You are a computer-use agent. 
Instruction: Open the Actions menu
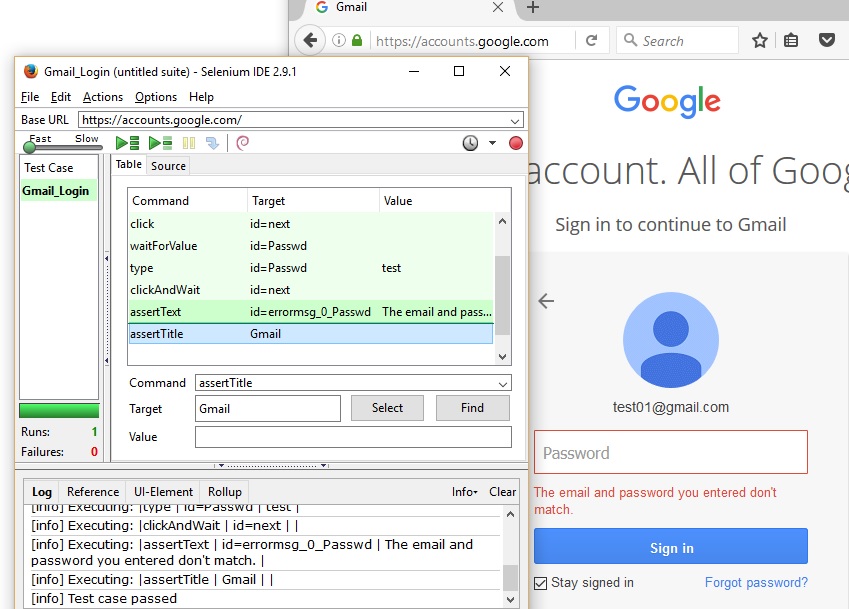tap(103, 97)
